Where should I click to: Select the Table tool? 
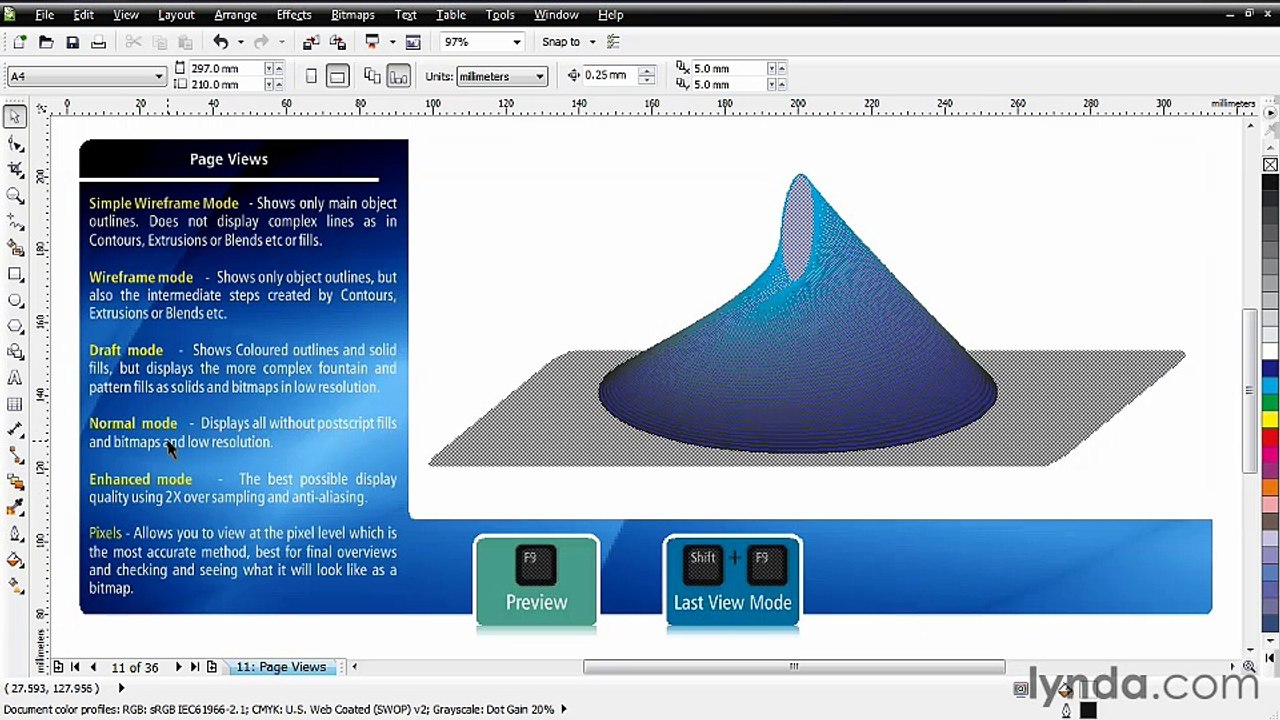point(15,403)
